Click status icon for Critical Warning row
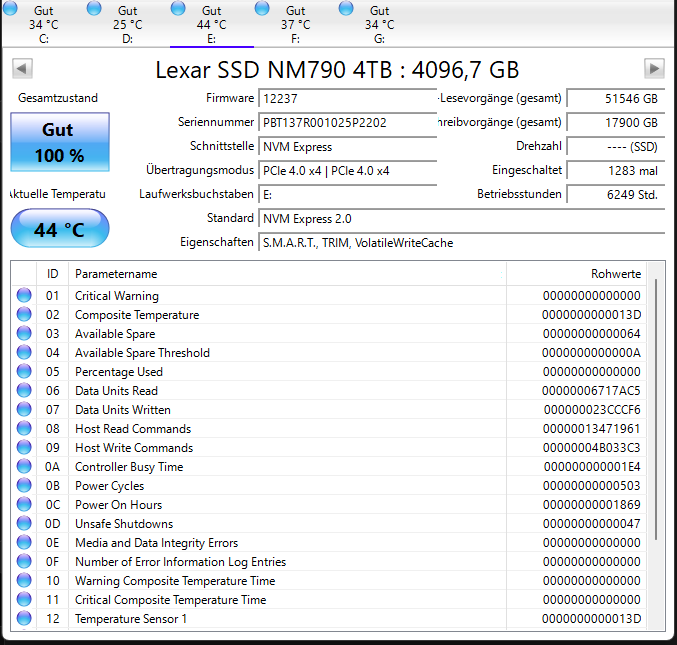The height and width of the screenshot is (645, 677). [24, 295]
